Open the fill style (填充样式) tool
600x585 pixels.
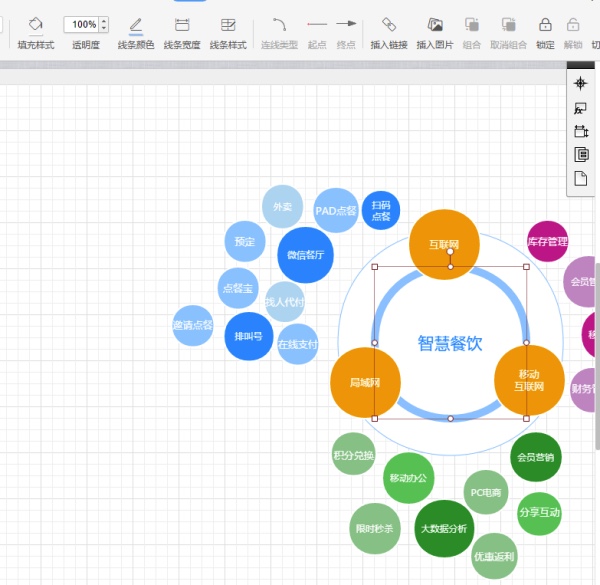(x=36, y=24)
